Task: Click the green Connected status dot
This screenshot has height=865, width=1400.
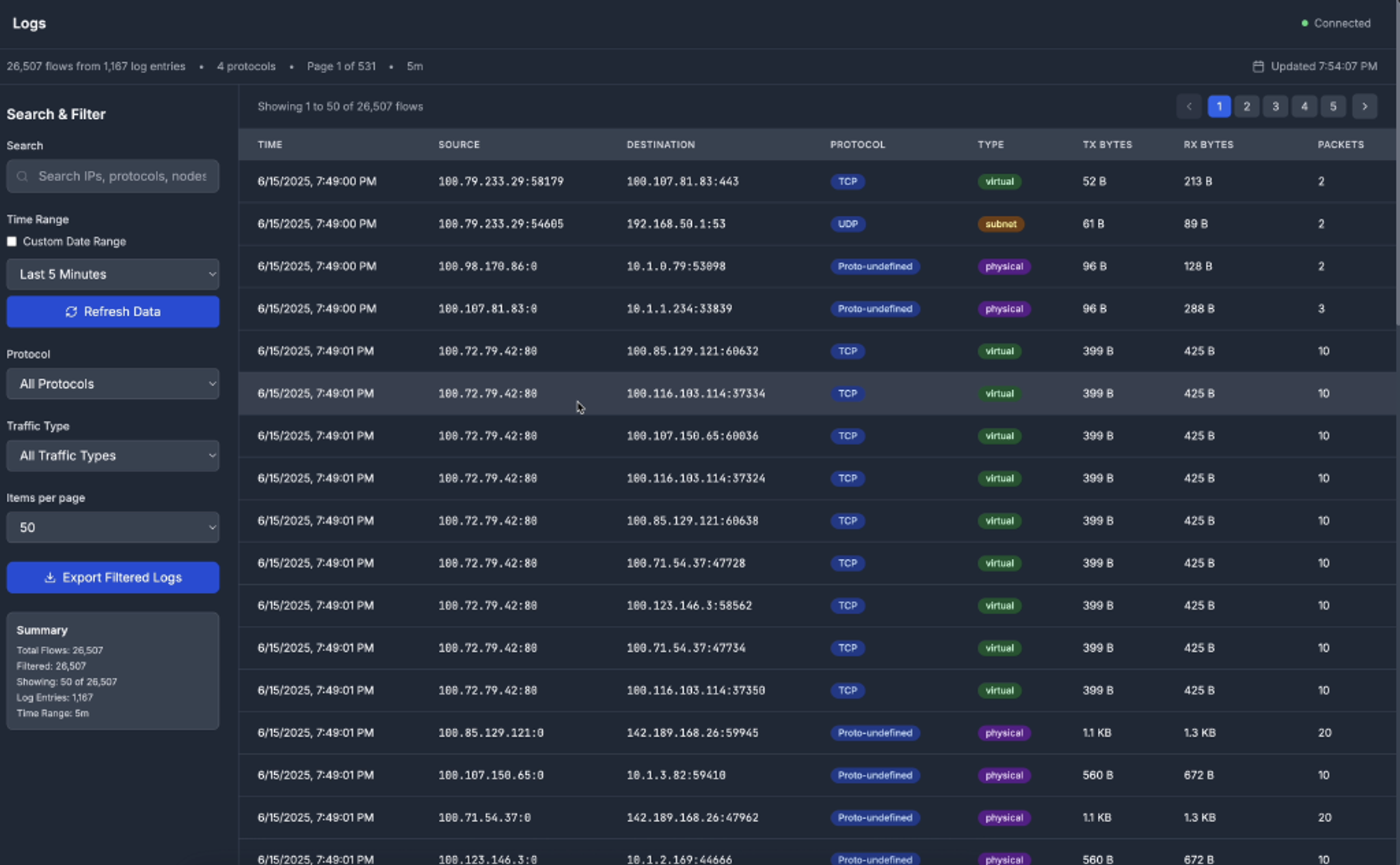Action: pos(1304,23)
